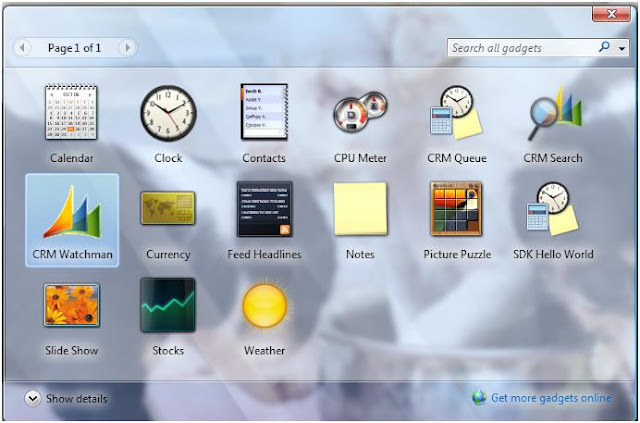This screenshot has height=423, width=640.
Task: Pick the yellow Notes gadget
Action: click(x=360, y=209)
